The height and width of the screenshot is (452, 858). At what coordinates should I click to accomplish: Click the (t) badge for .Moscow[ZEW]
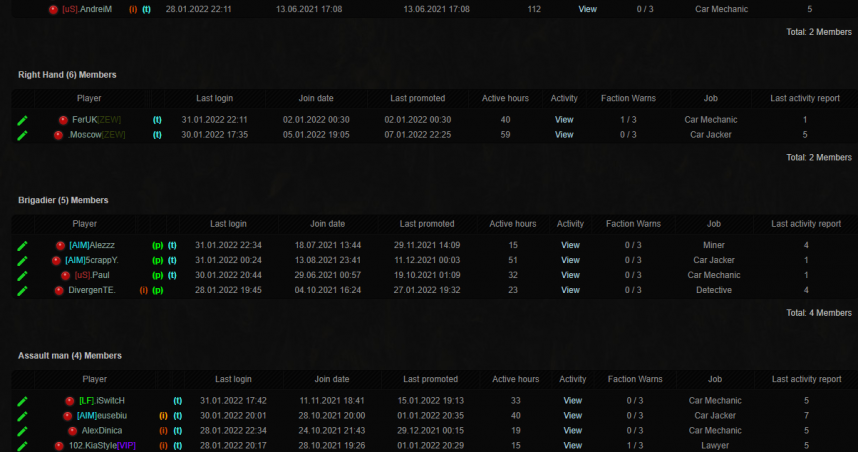157,135
